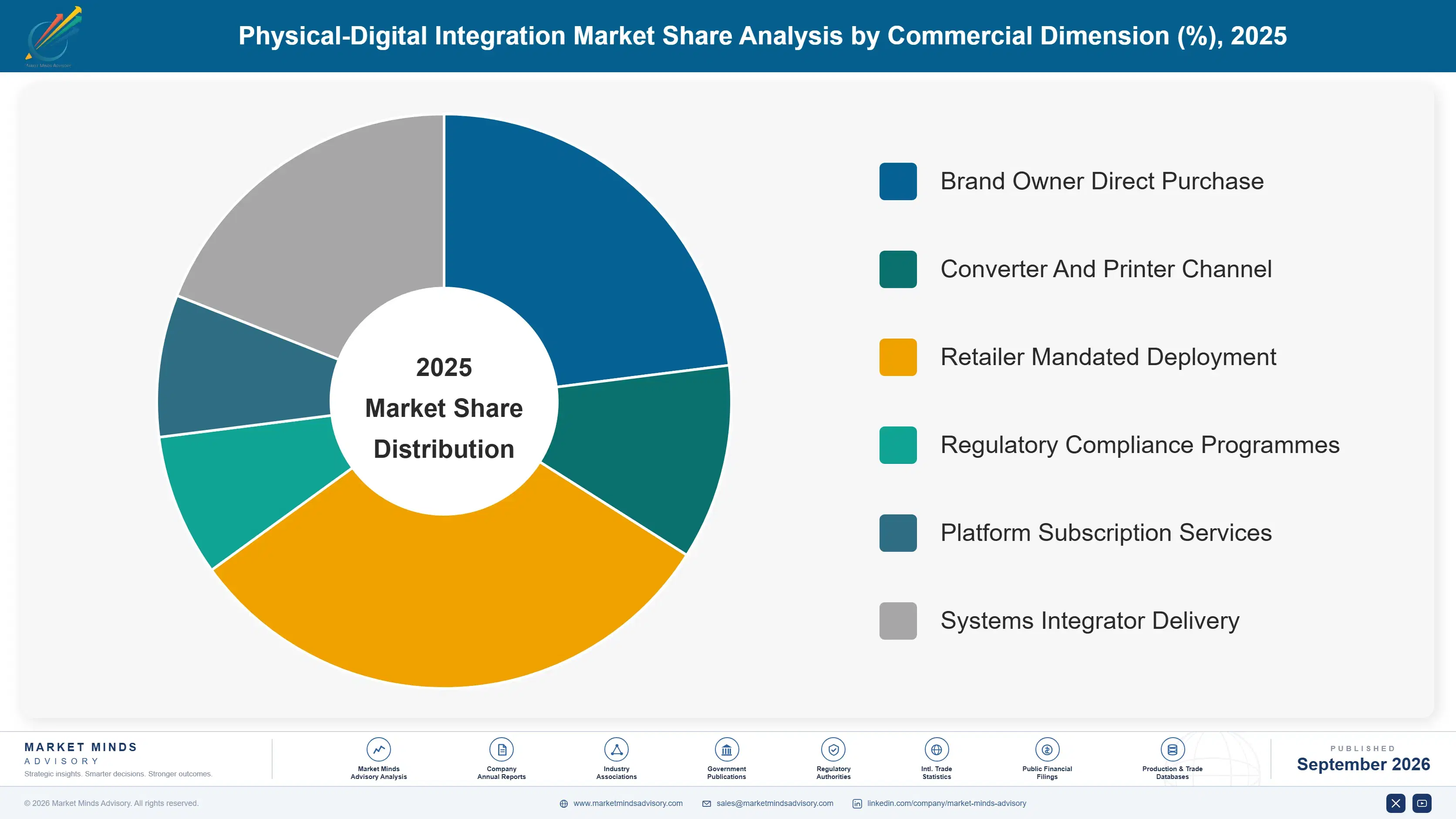1456x819 pixels.
Task: Click the Systems Integrator Delivery legend label
Action: pyautogui.click(x=1090, y=621)
